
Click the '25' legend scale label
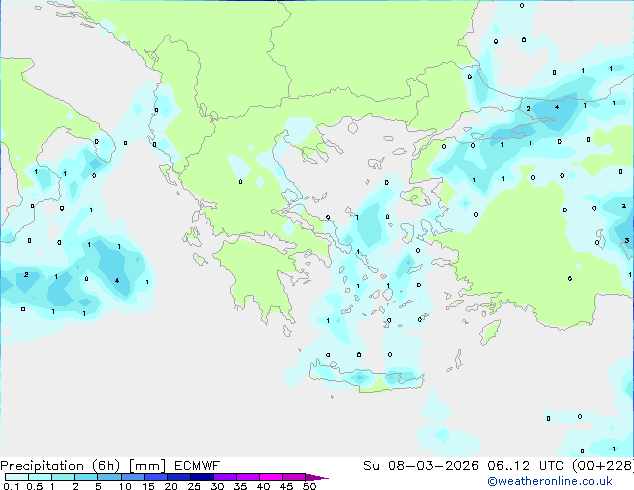(x=194, y=486)
